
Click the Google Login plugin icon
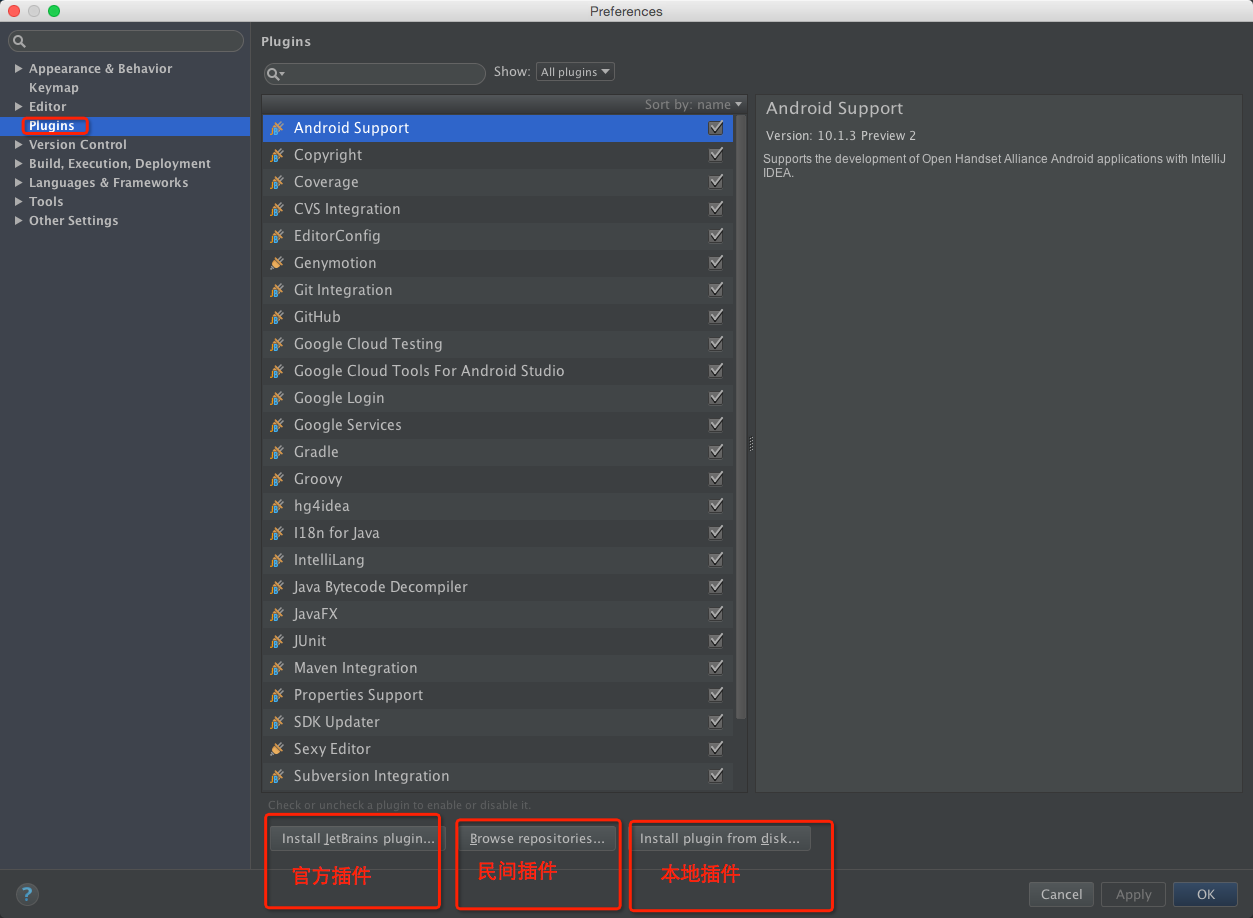coord(277,398)
